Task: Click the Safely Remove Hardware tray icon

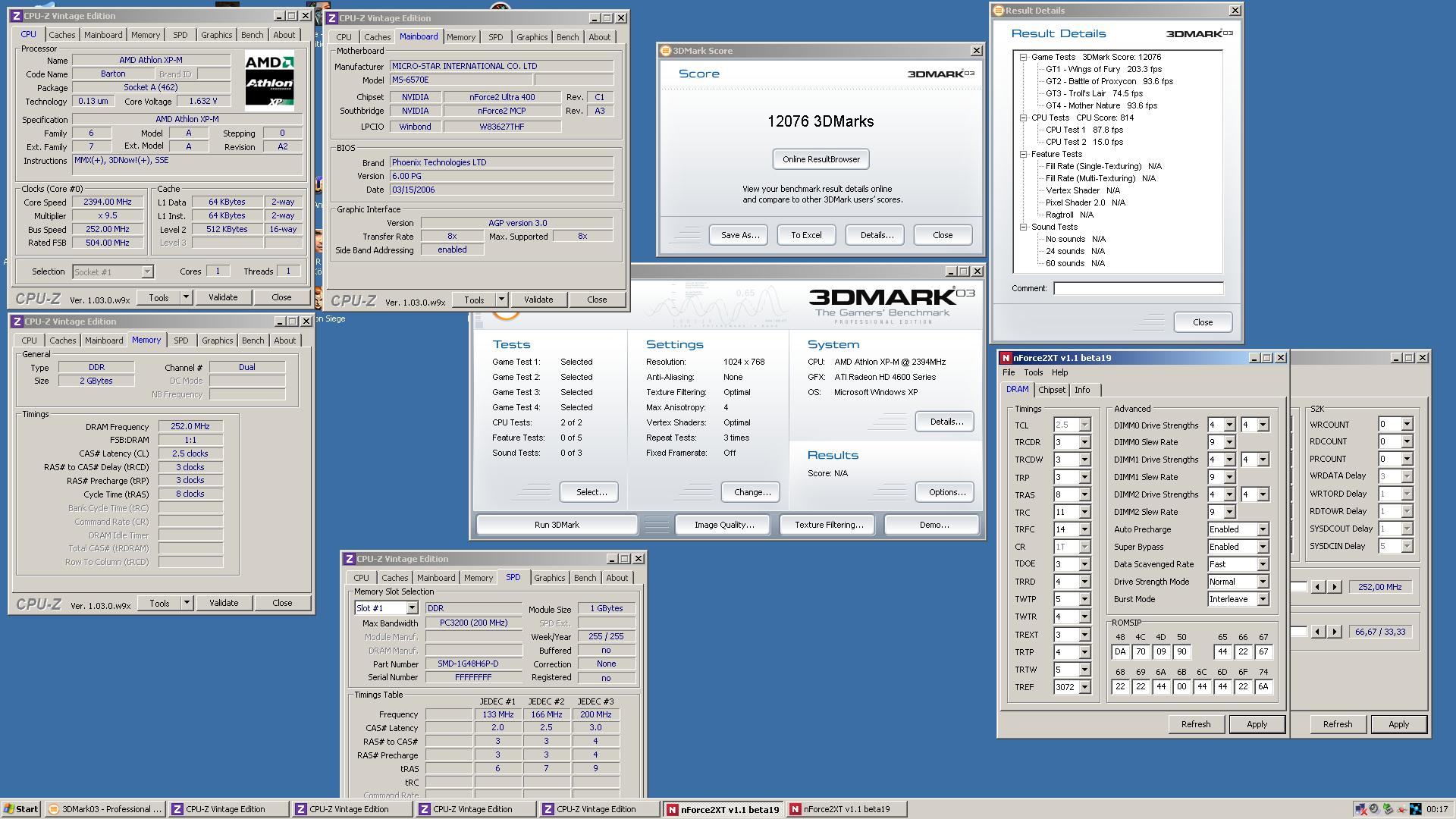Action: (1388, 809)
